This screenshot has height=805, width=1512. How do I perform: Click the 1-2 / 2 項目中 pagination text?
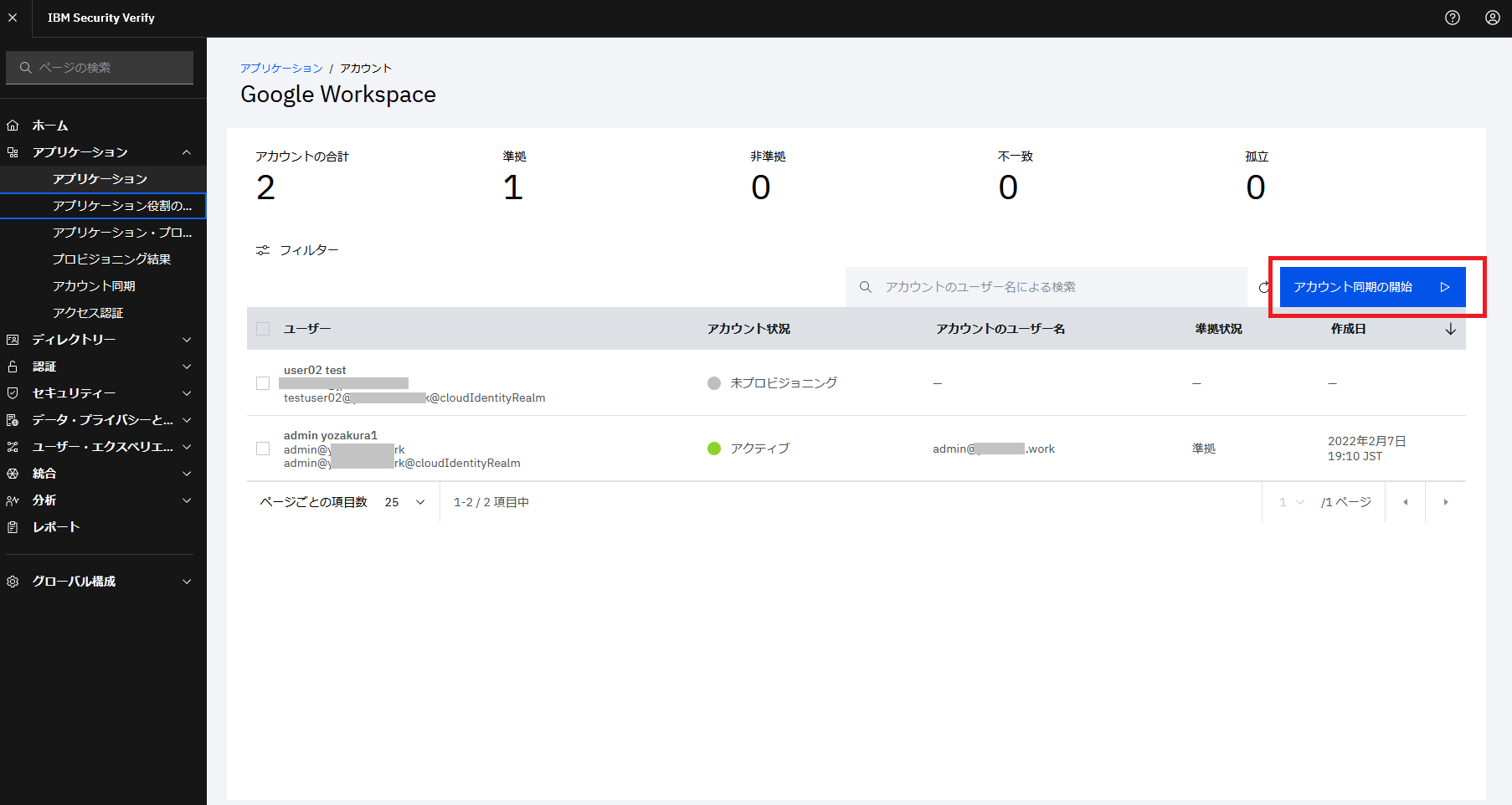click(x=491, y=502)
